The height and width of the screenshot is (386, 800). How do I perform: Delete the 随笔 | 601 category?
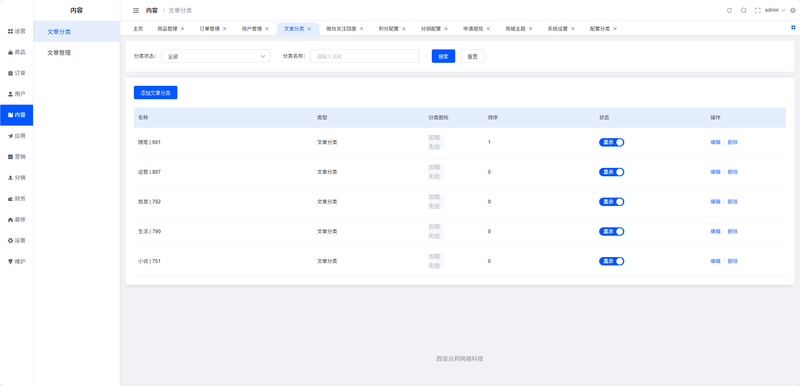pyautogui.click(x=733, y=142)
